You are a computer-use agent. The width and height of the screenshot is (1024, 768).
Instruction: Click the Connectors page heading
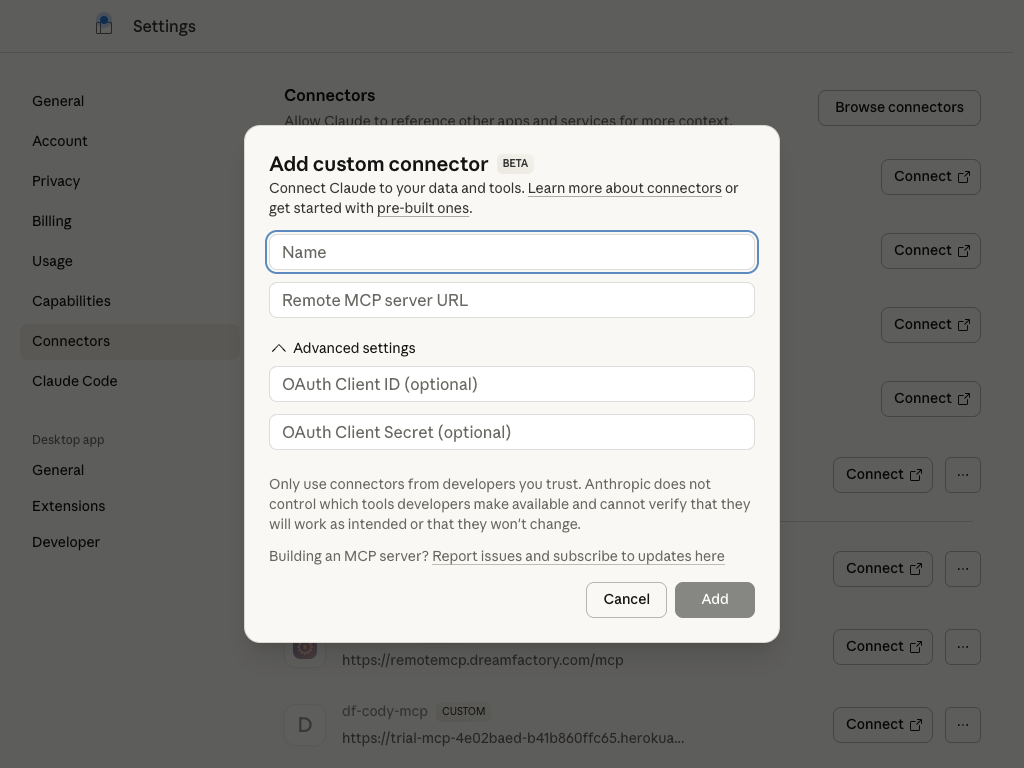click(330, 95)
